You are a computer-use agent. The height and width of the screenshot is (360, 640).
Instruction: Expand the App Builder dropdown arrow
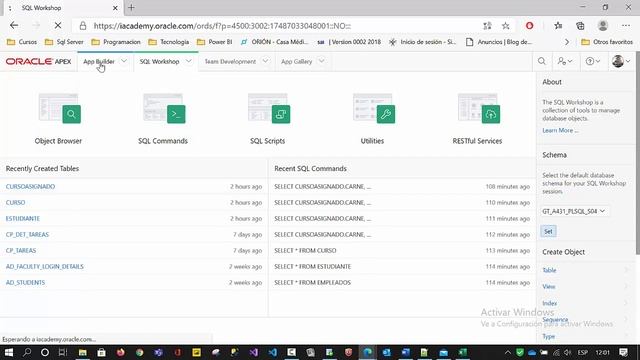coord(124,61)
